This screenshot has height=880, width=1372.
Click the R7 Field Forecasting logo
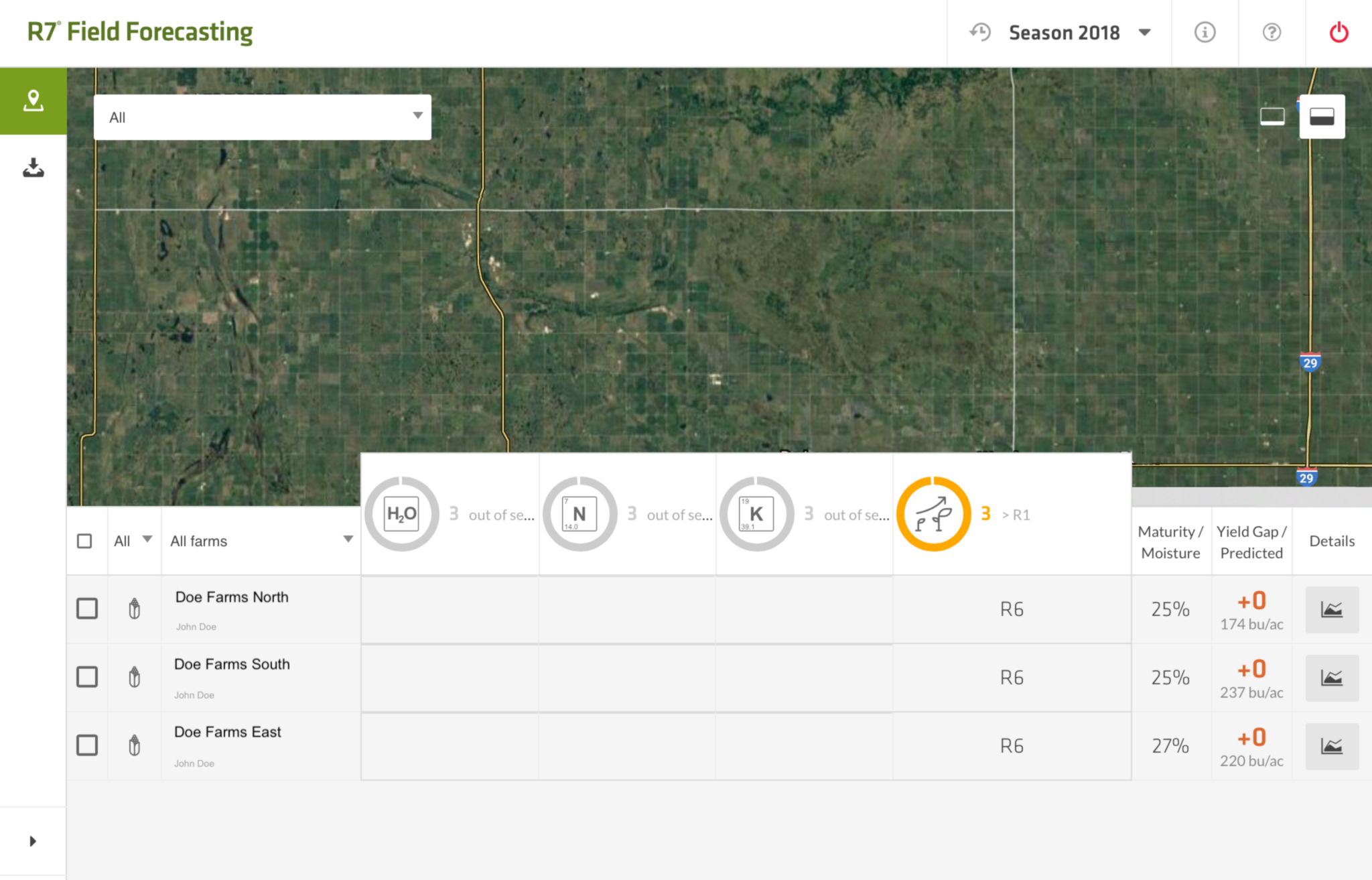(139, 32)
